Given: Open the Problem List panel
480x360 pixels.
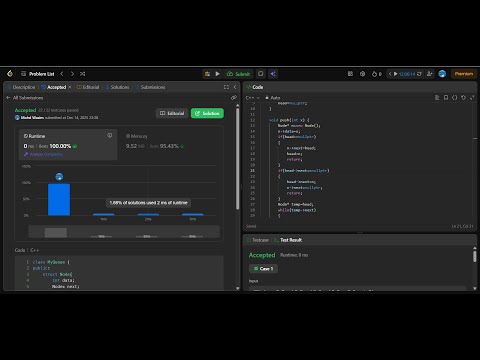Looking at the screenshot, I should [38, 74].
